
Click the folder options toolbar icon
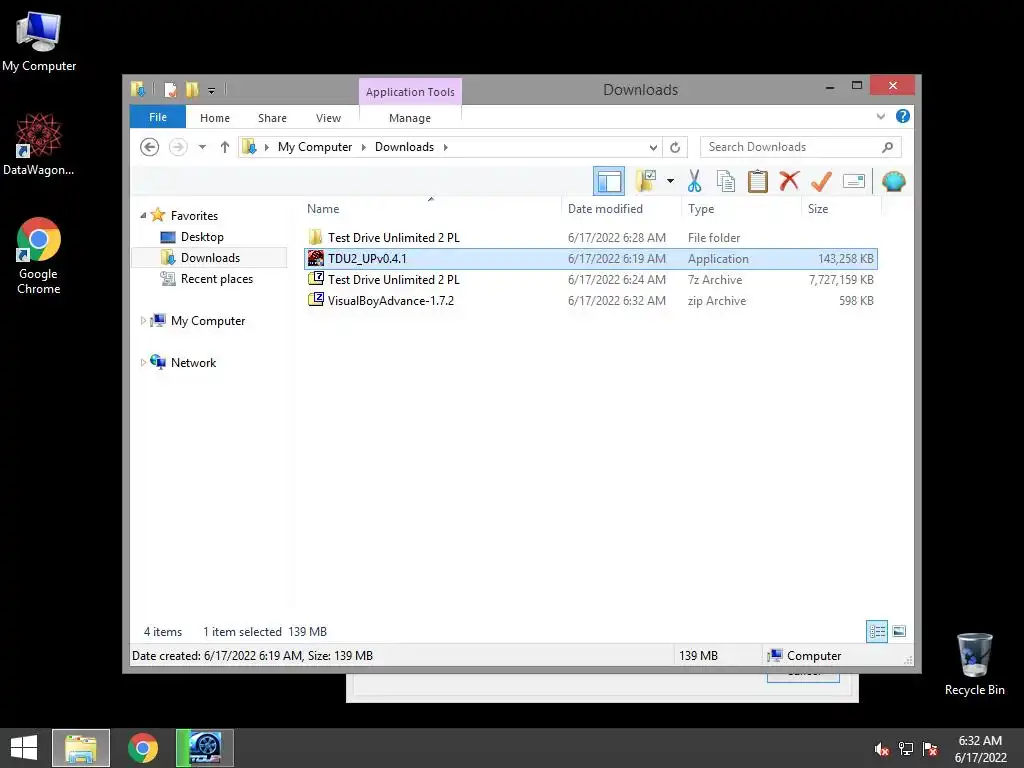pos(645,181)
